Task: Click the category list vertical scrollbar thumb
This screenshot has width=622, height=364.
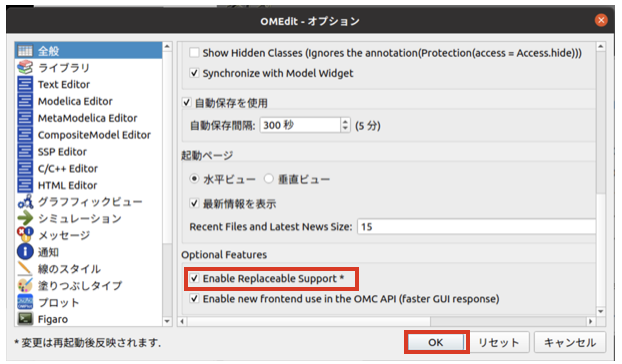Action: coord(167,148)
